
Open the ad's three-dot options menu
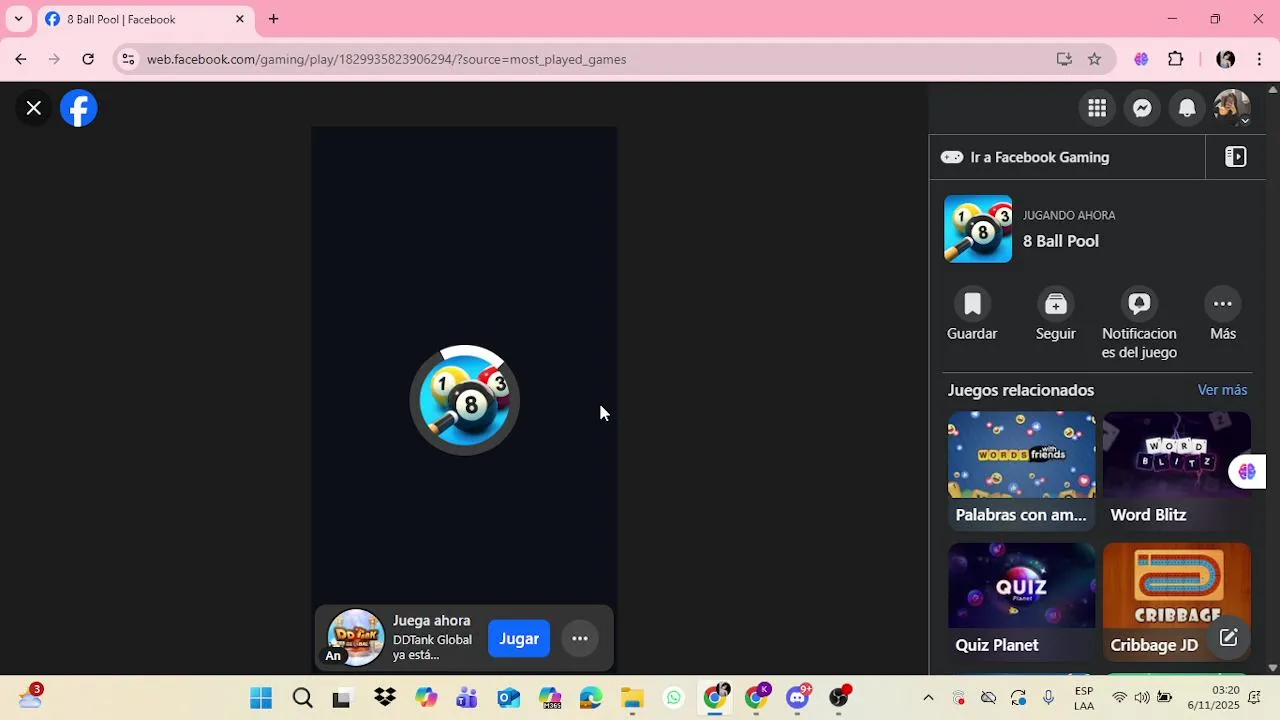(x=580, y=639)
